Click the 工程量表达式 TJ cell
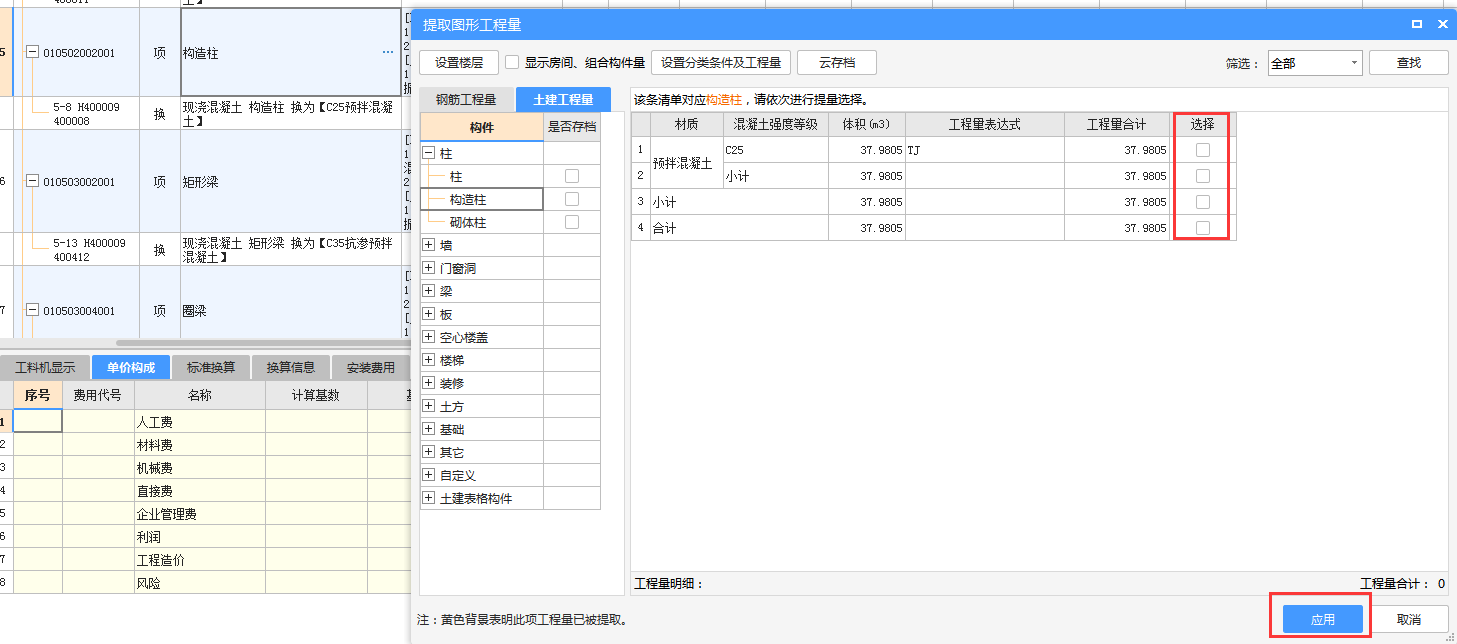 (x=985, y=150)
